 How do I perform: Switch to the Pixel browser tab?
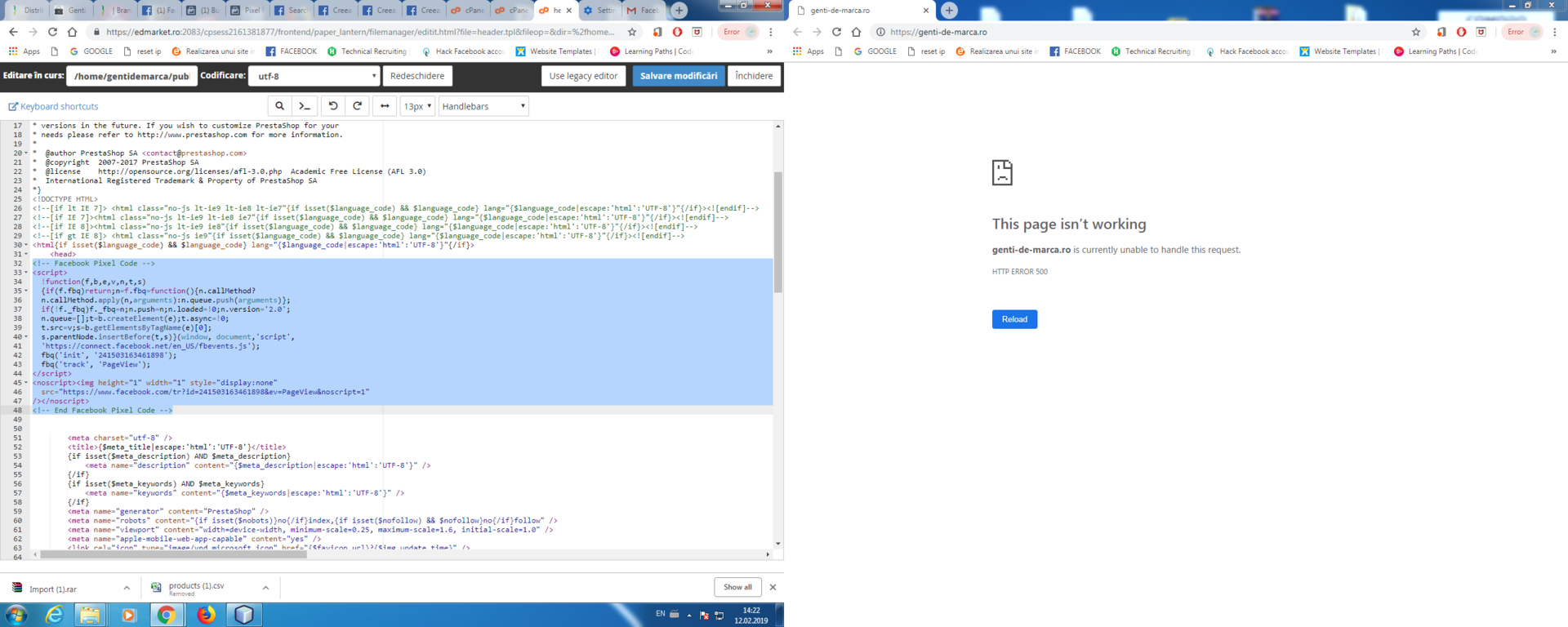coord(246,11)
